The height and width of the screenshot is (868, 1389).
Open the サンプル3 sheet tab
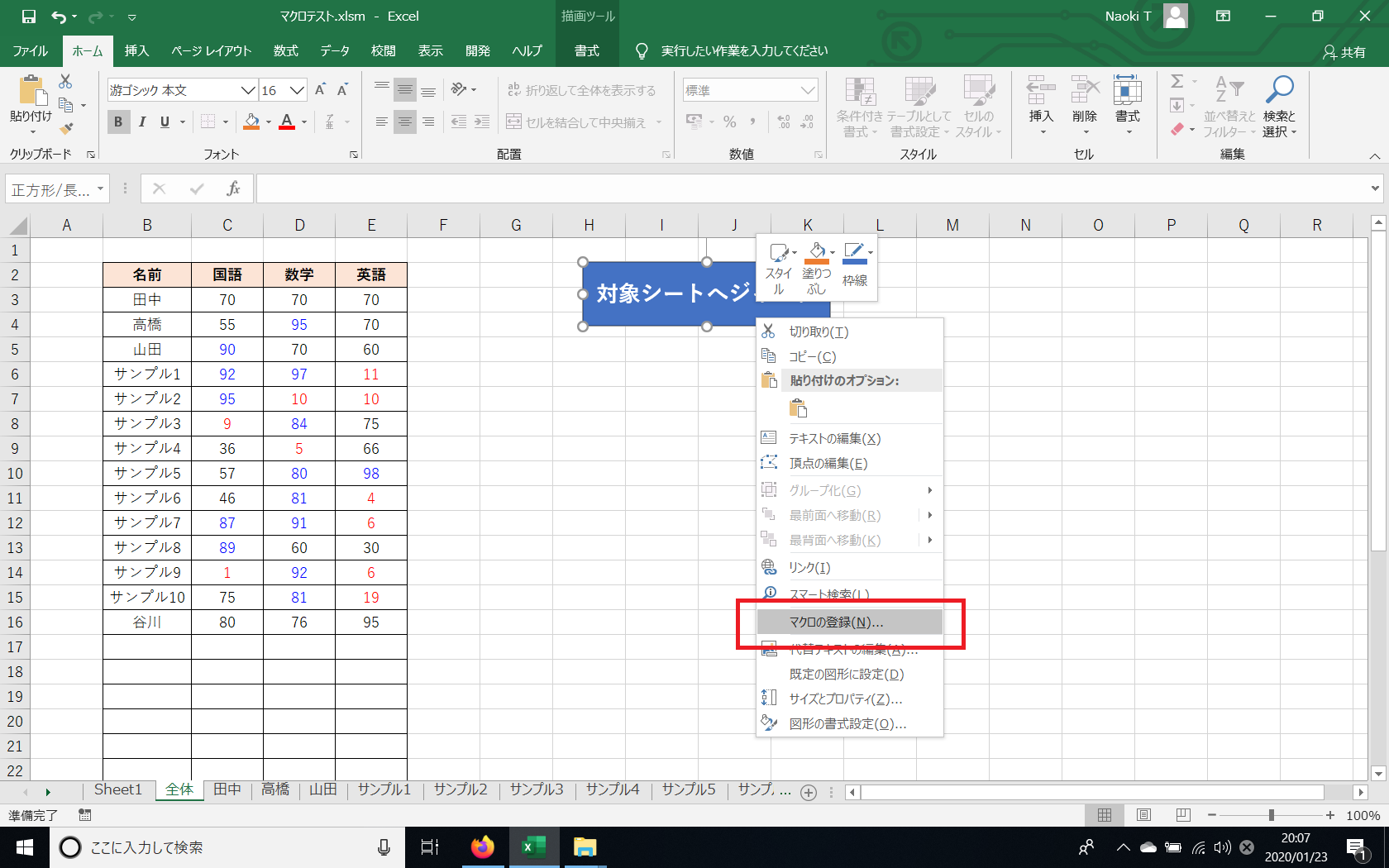(x=537, y=789)
